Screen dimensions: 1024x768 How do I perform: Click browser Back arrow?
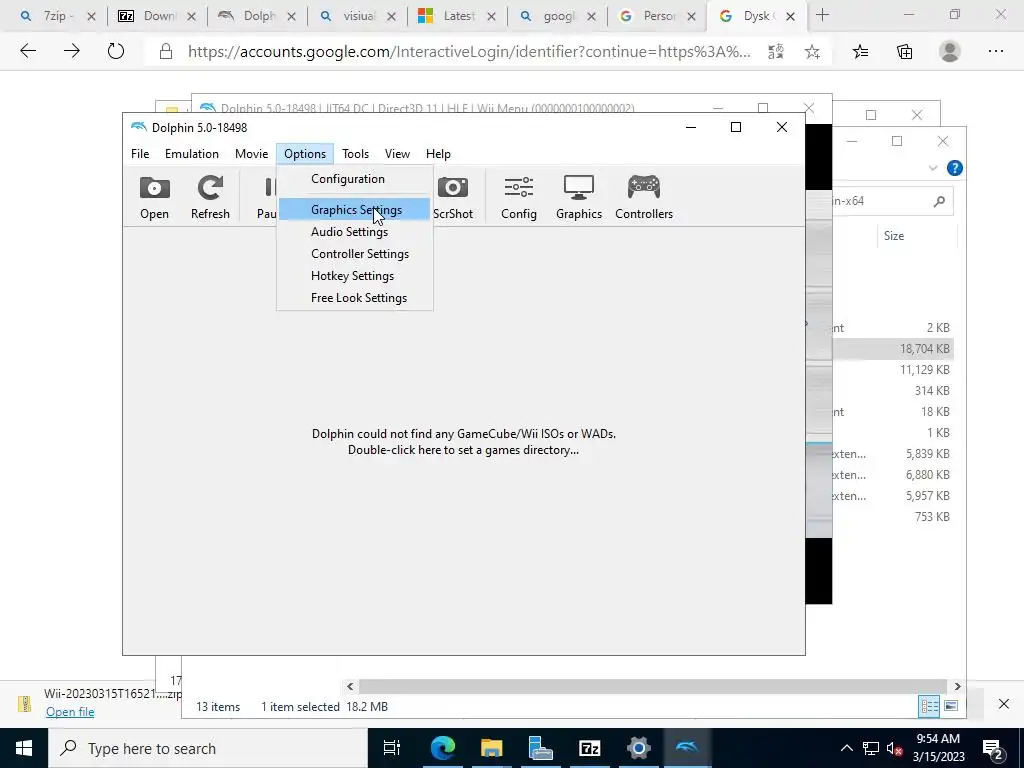(28, 51)
